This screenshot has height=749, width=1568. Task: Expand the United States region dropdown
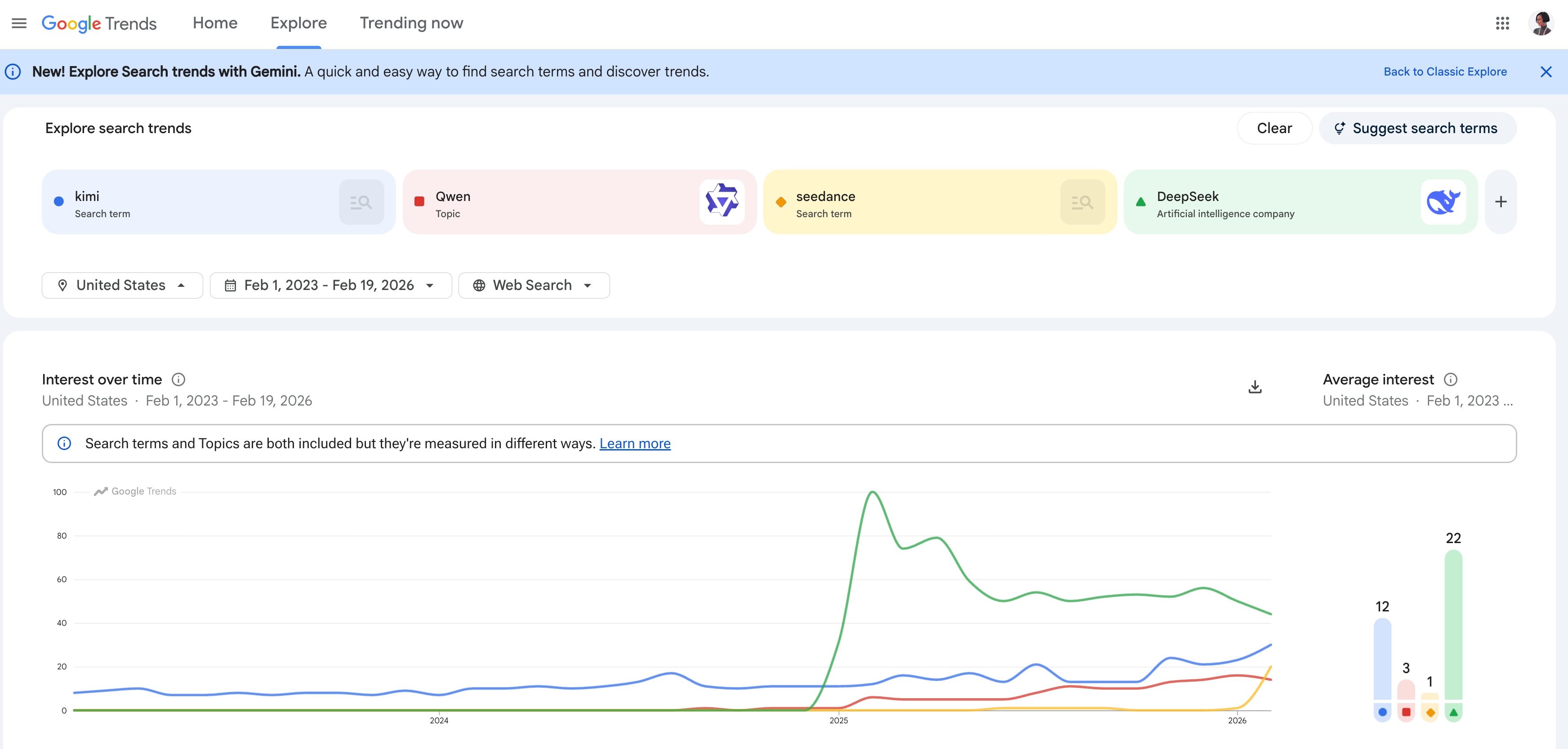(x=122, y=285)
